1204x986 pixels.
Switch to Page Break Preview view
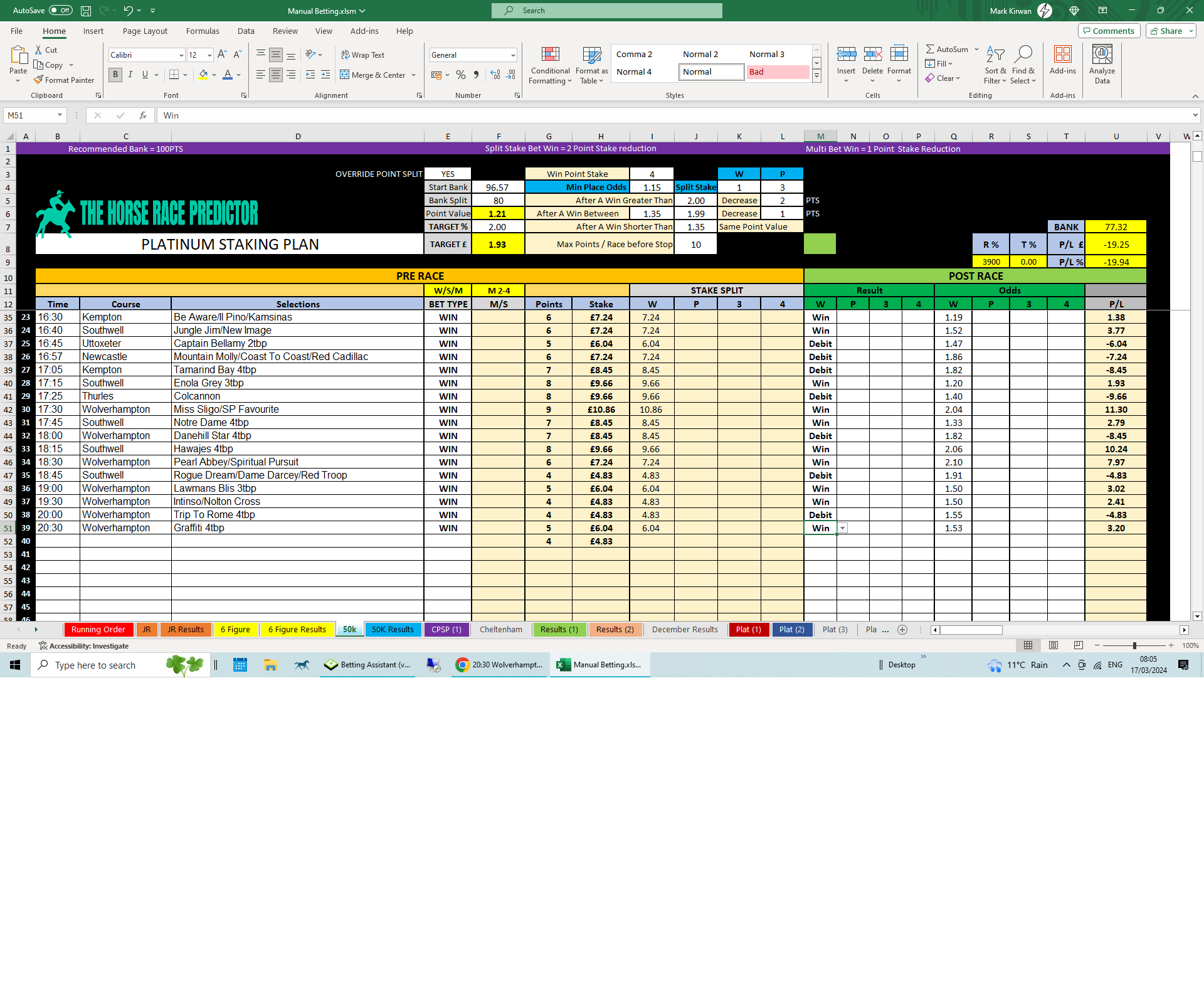click(x=1079, y=645)
